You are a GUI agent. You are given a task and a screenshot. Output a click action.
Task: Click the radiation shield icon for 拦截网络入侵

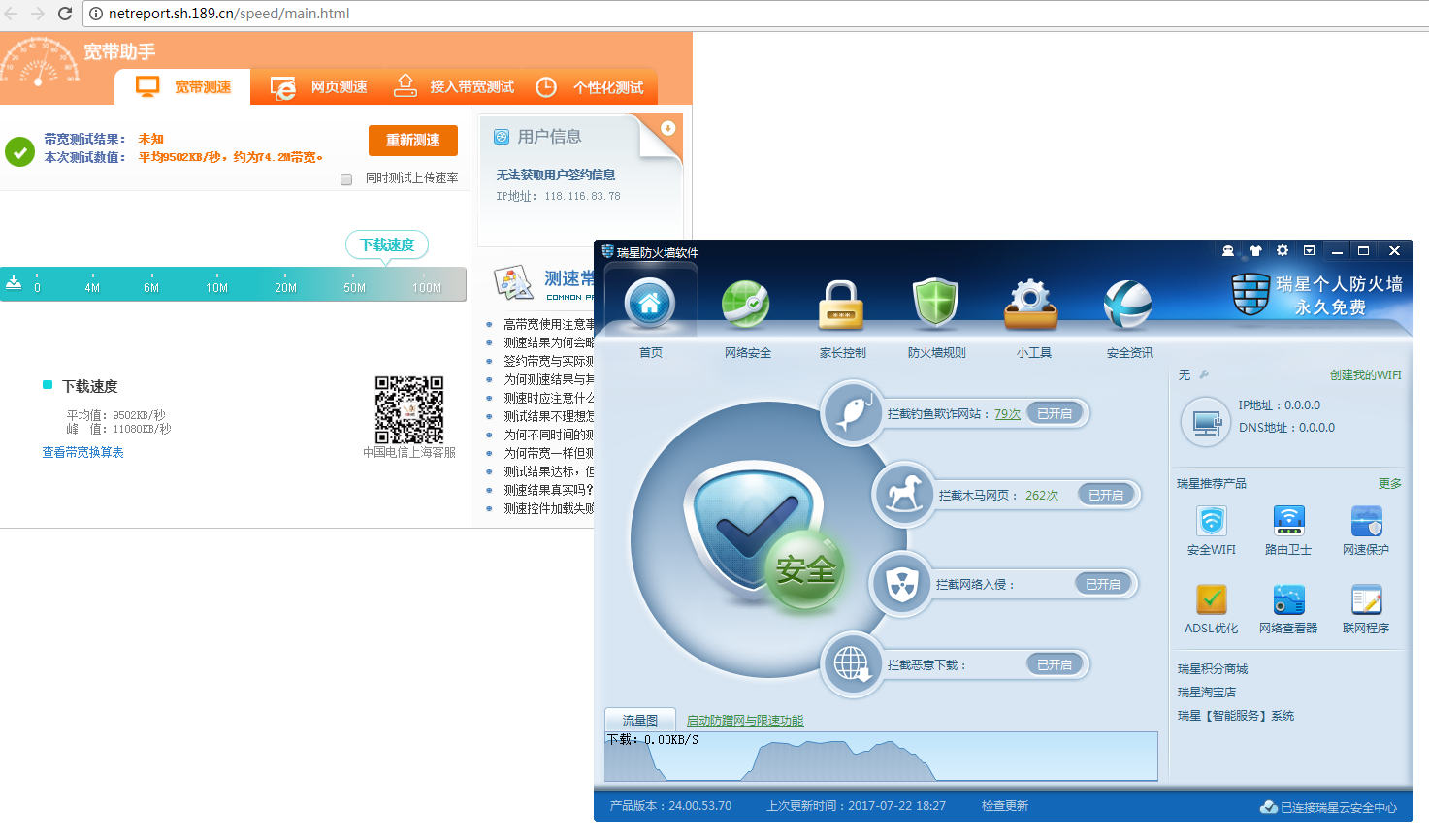click(900, 584)
